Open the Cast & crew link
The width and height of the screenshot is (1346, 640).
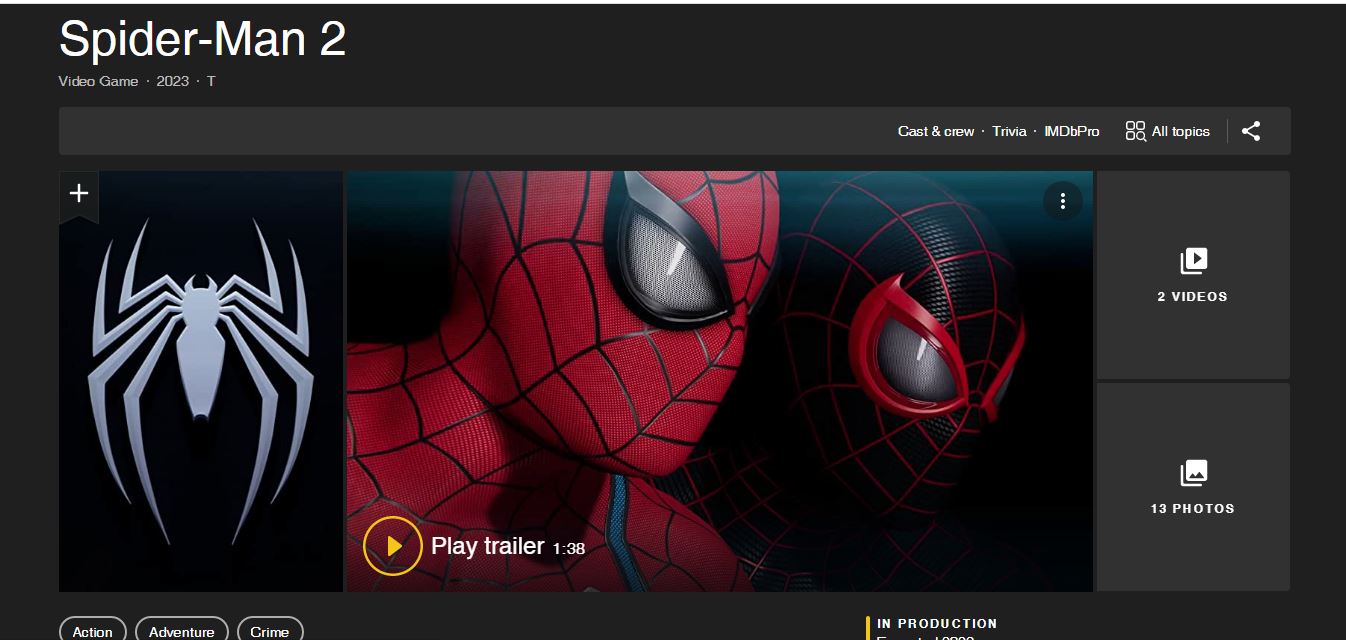pyautogui.click(x=936, y=131)
